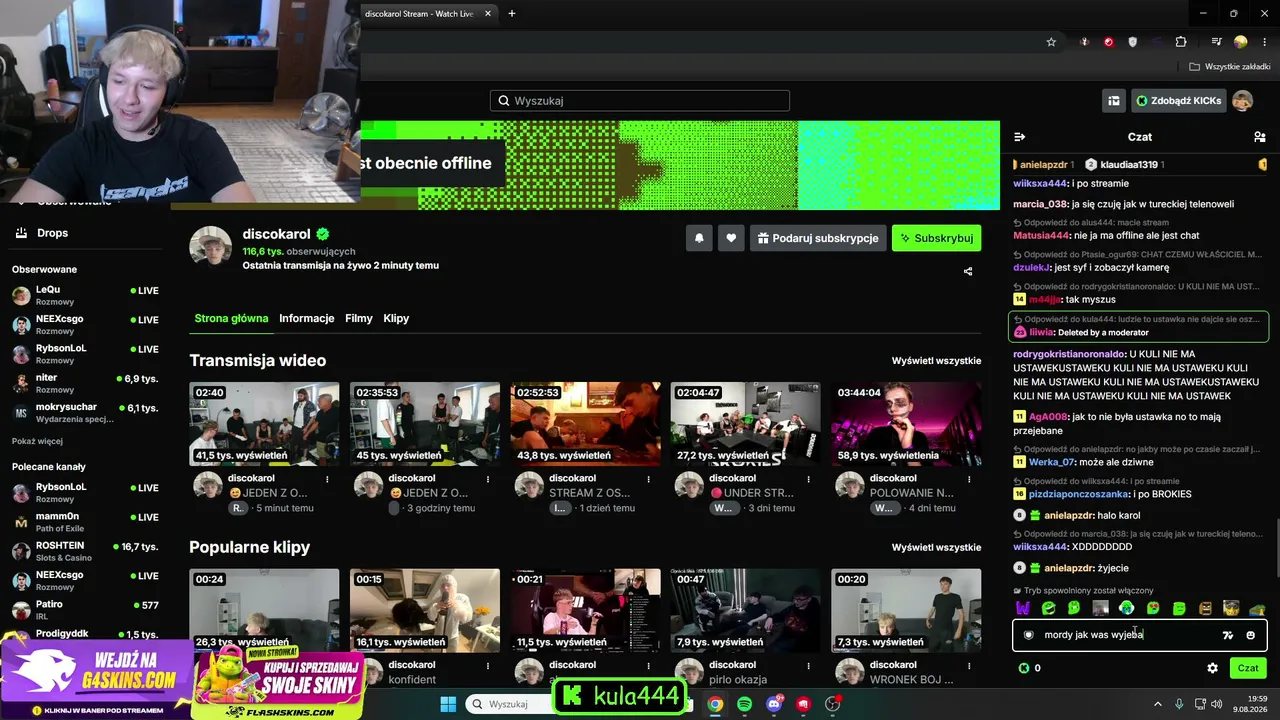Open the emoji picker in chat input
The image size is (1280, 720).
(1250, 635)
